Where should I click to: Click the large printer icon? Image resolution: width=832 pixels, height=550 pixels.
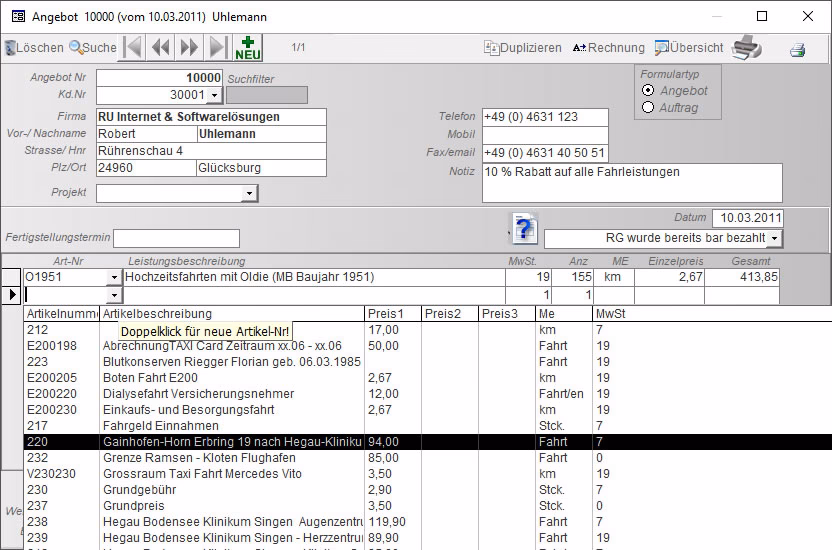(x=747, y=47)
